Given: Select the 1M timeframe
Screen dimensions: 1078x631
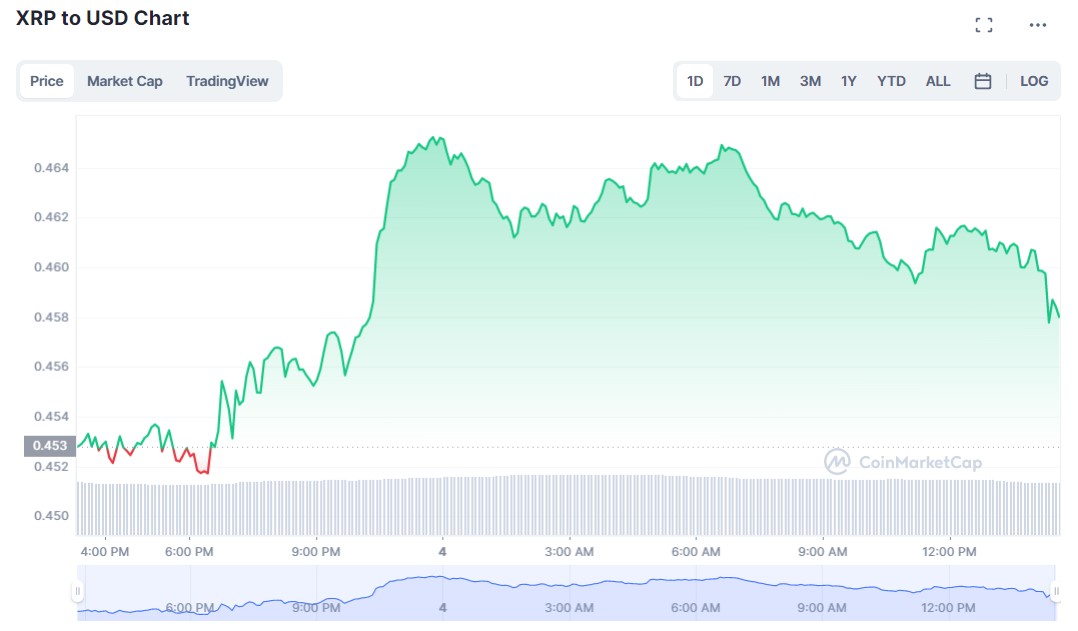Looking at the screenshot, I should pos(770,81).
